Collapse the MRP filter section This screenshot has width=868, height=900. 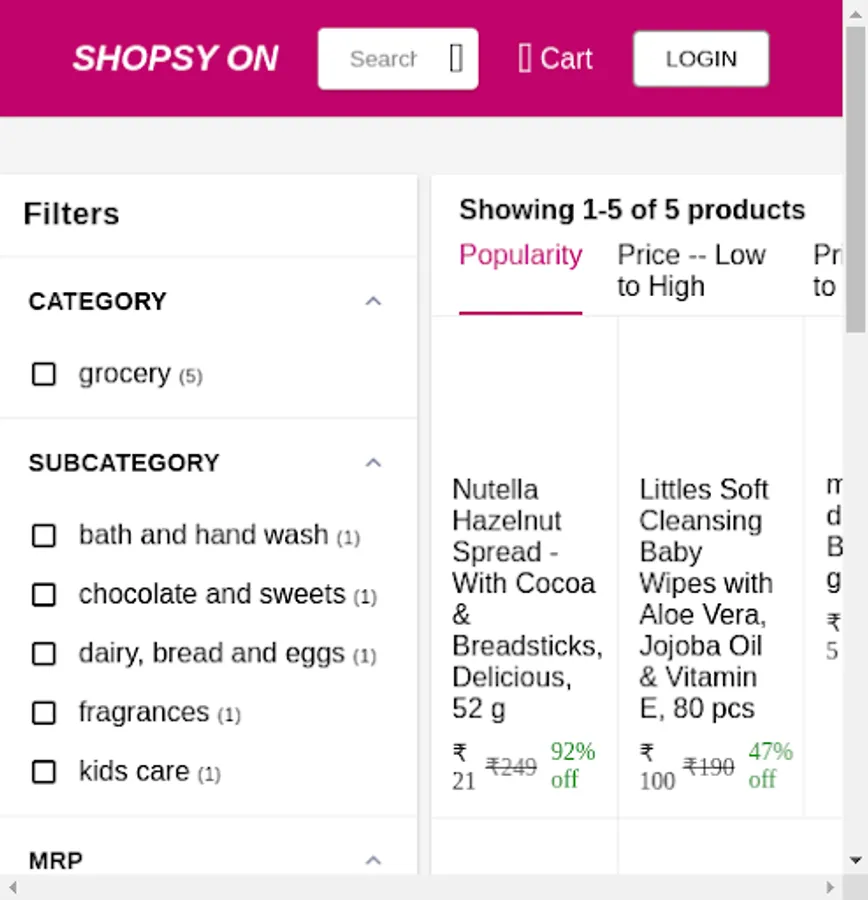coord(373,860)
